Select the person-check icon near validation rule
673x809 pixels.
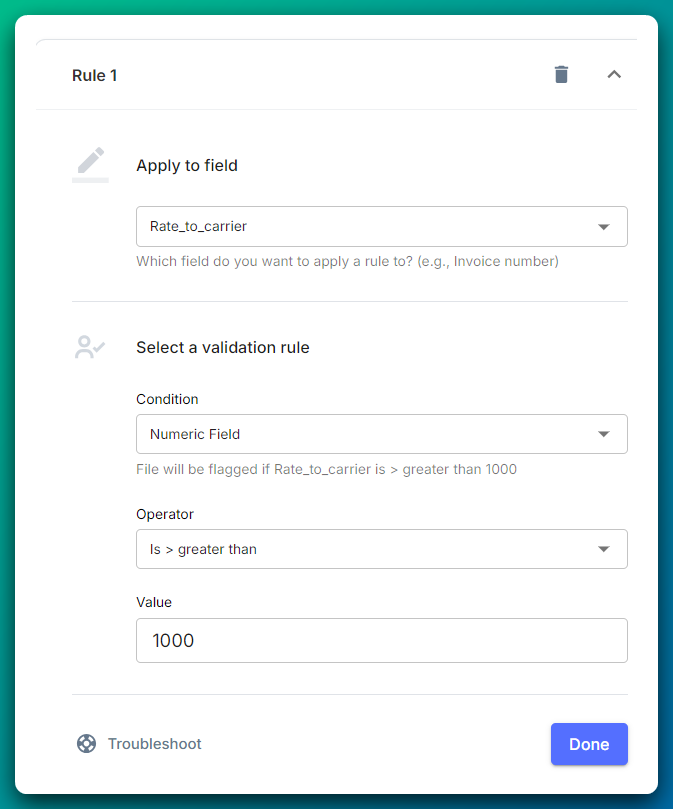[90, 345]
